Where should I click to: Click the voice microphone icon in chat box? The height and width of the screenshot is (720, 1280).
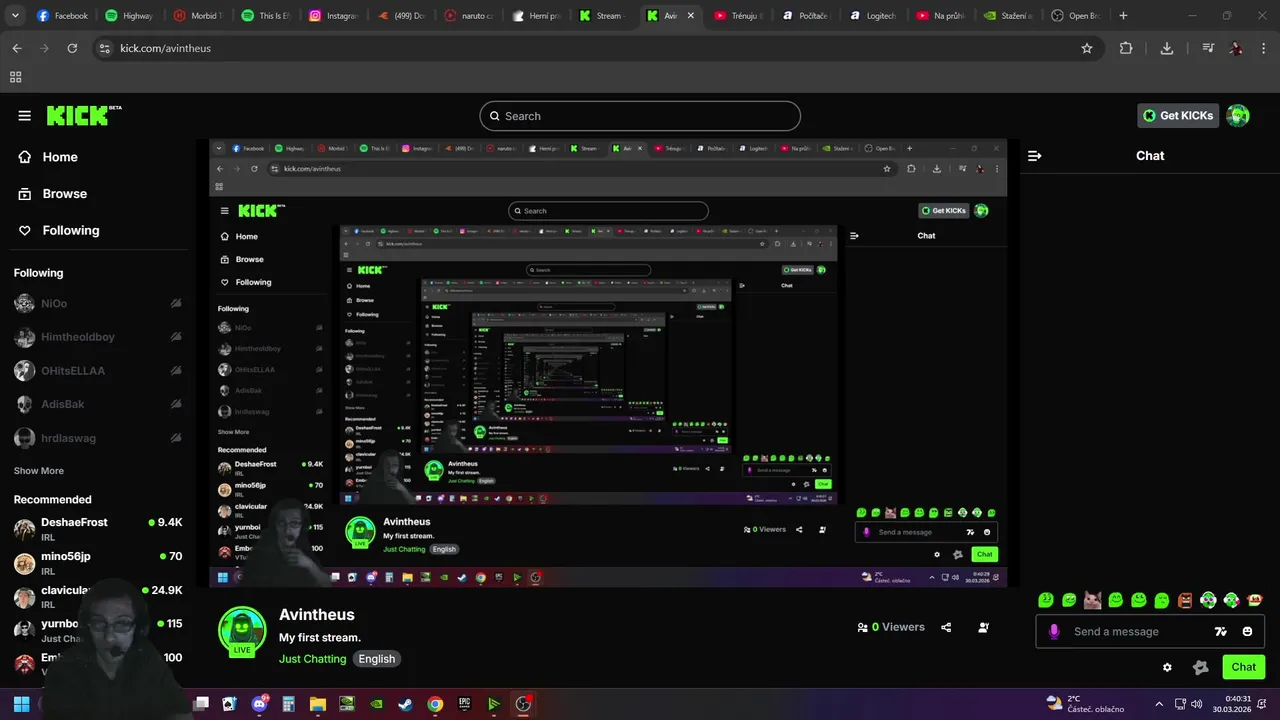(x=1053, y=632)
